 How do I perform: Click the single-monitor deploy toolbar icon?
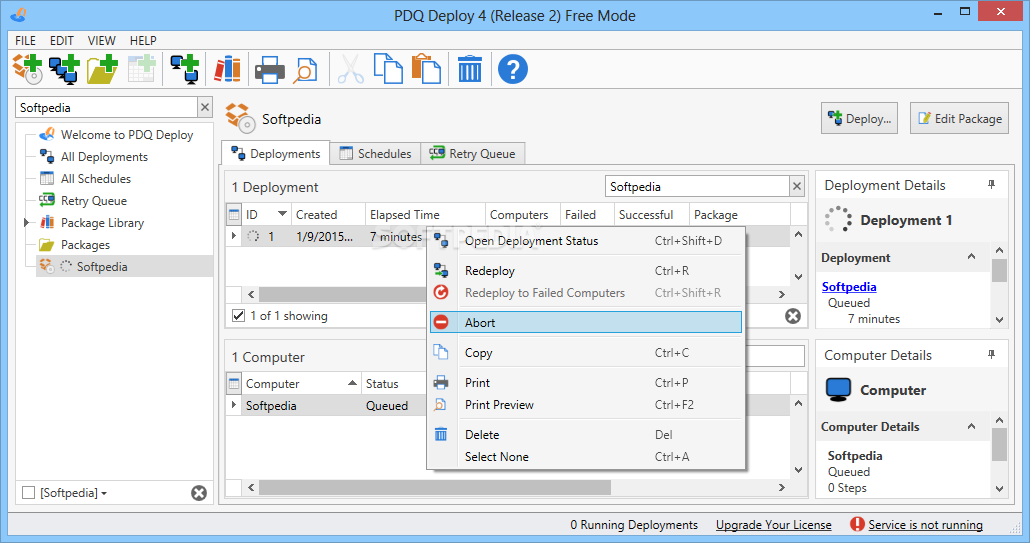click(x=185, y=69)
